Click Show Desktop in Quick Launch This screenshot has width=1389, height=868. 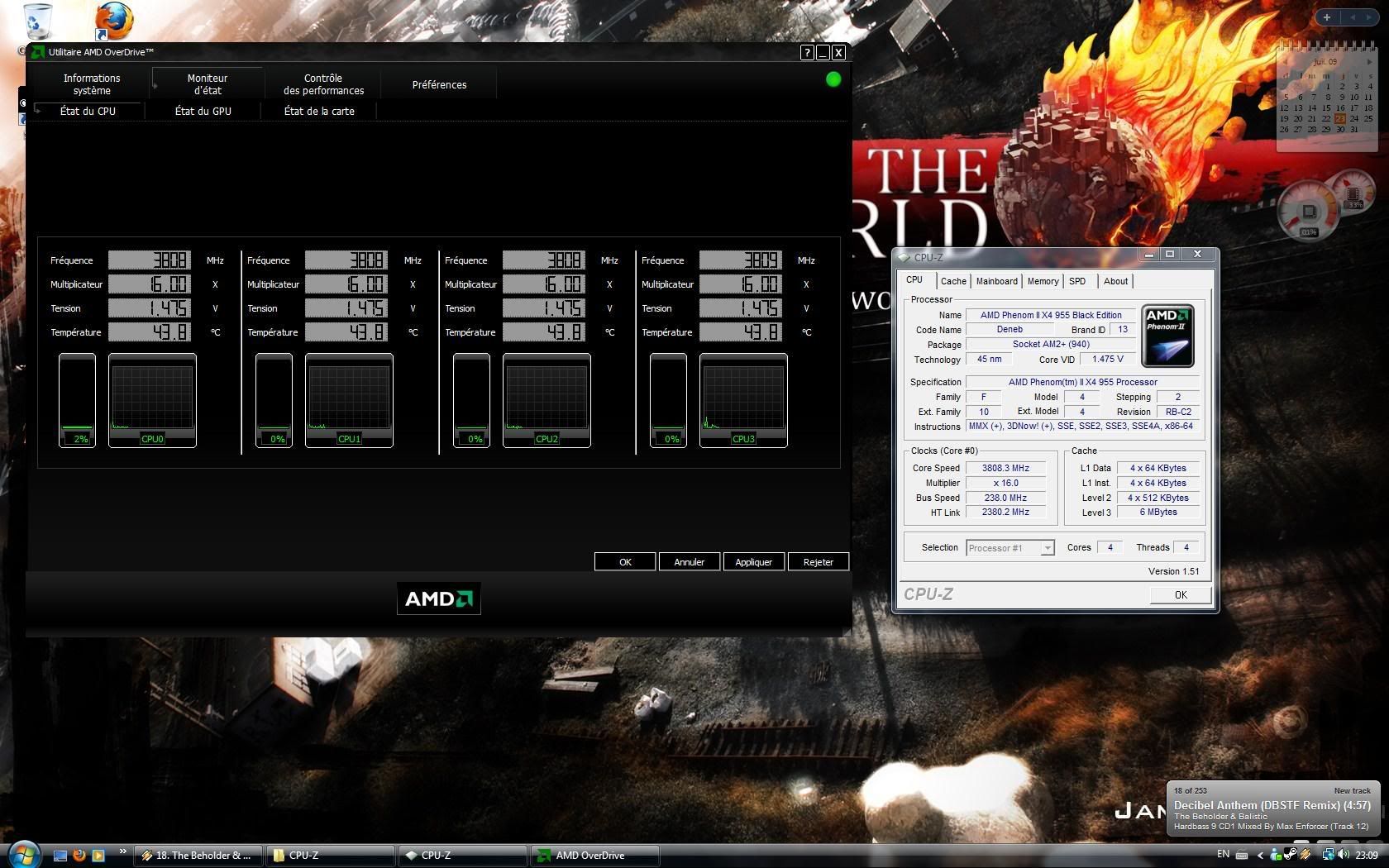point(60,856)
